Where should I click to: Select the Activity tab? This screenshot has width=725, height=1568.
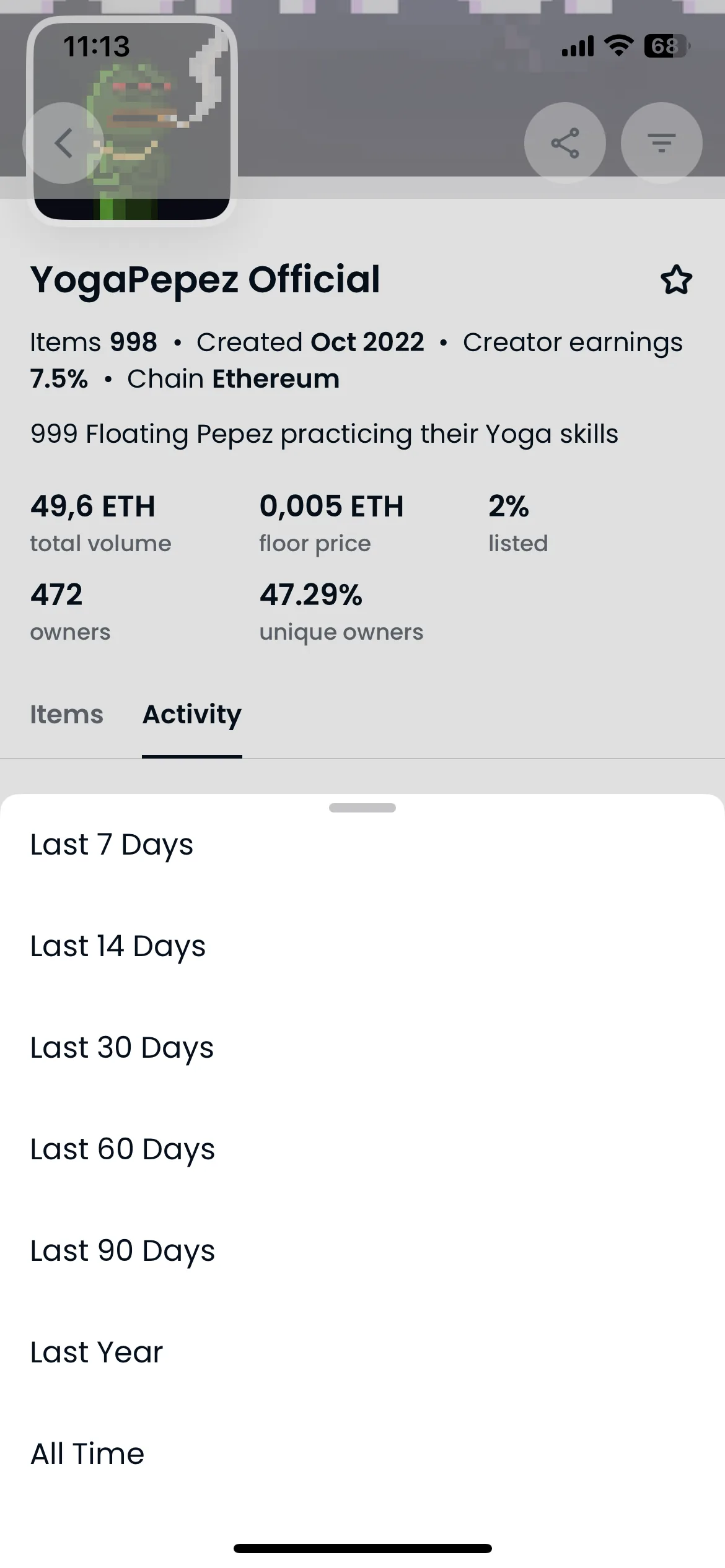(192, 715)
